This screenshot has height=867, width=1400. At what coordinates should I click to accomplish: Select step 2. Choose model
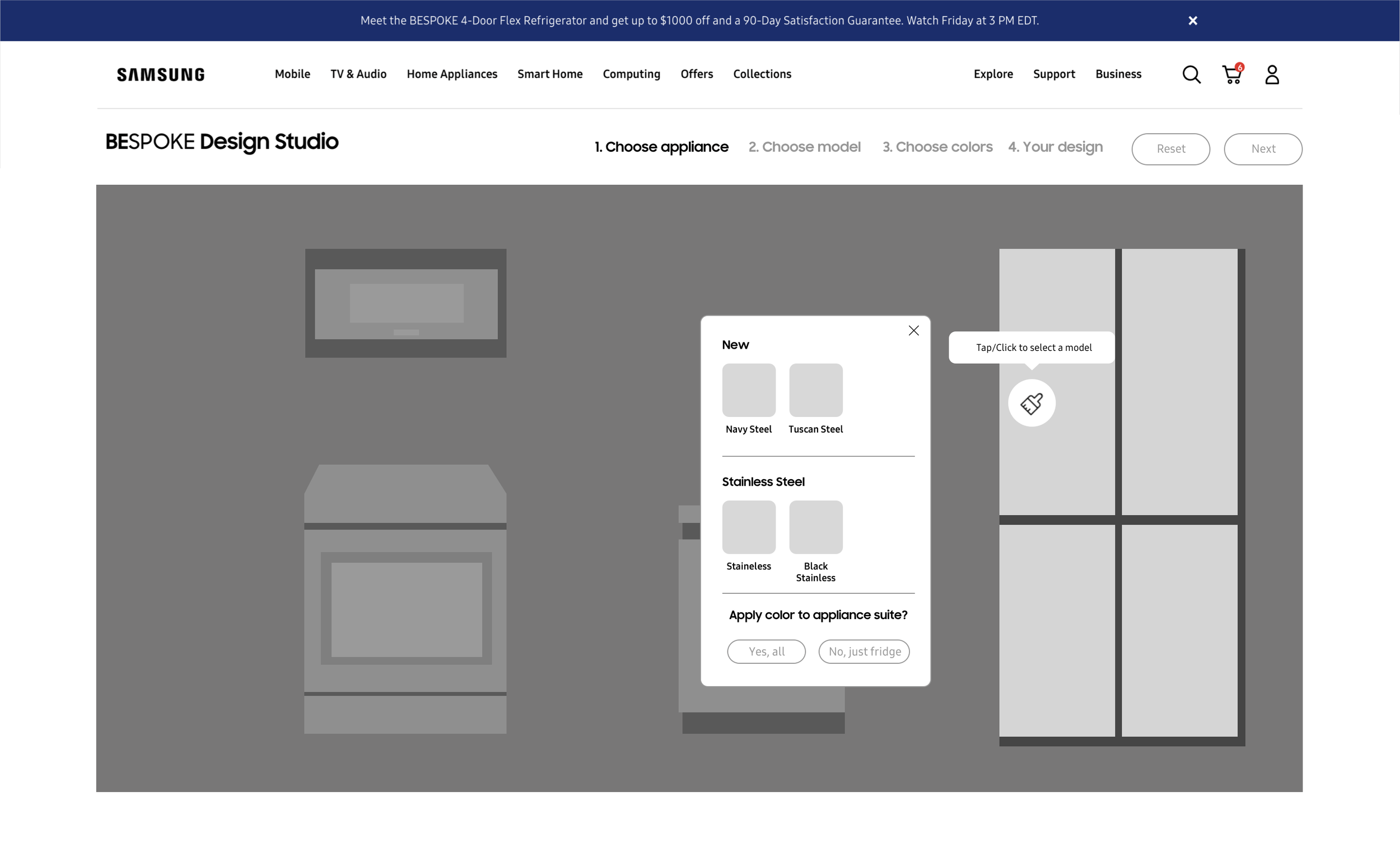804,147
